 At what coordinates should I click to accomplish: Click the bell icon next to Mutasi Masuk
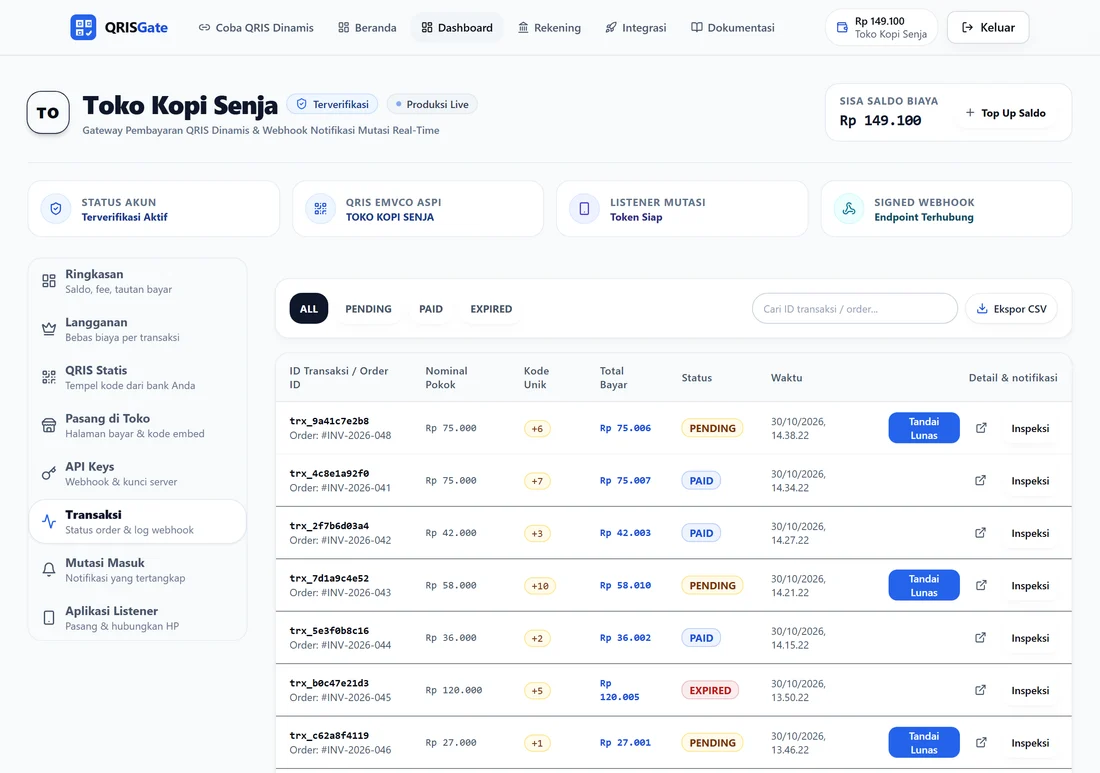point(48,570)
